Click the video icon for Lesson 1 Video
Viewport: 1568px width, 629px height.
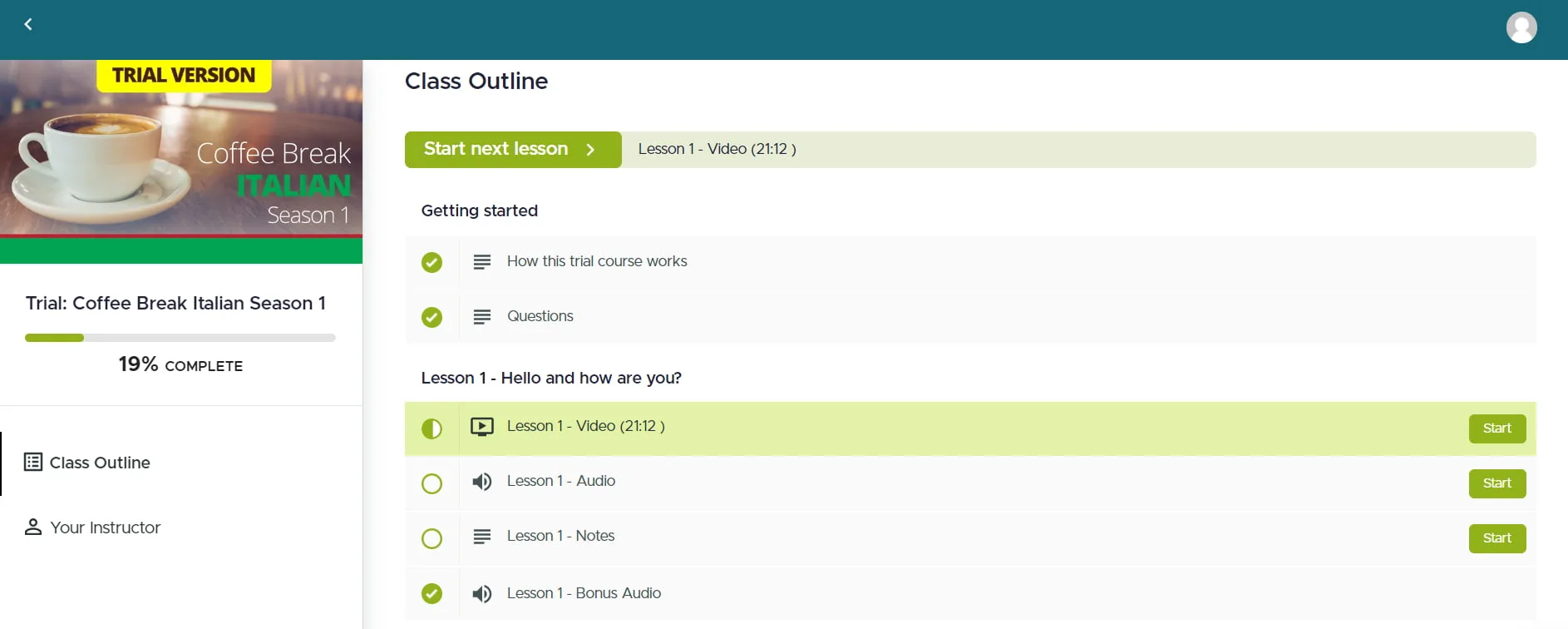(482, 427)
